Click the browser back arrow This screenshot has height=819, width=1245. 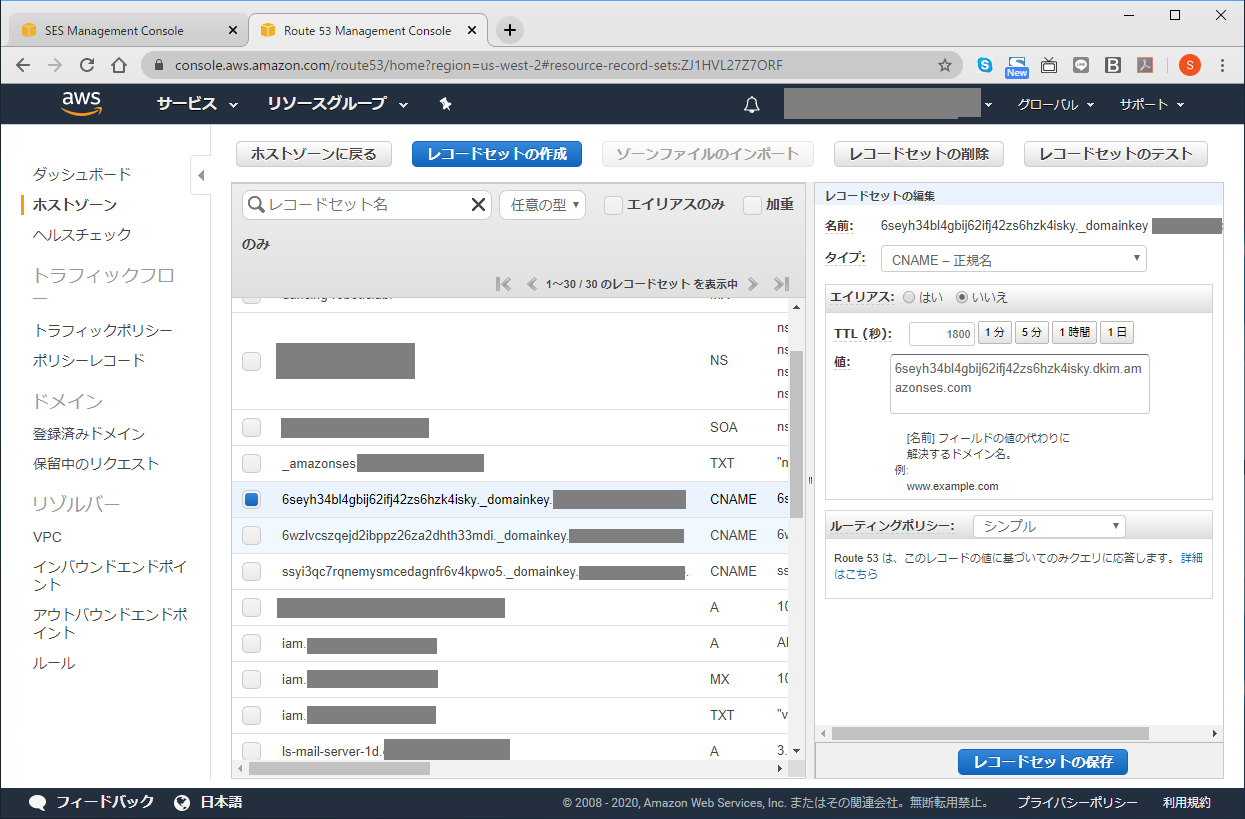(23, 65)
